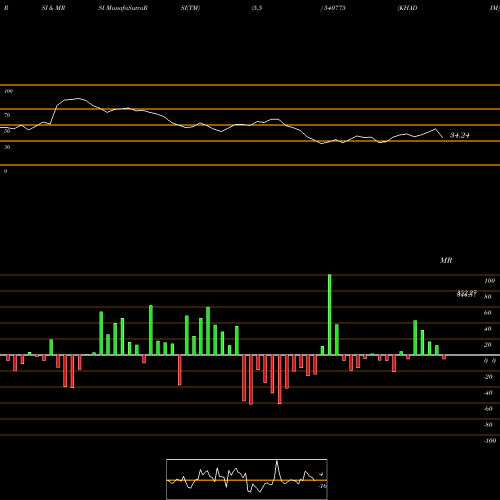Click the overlapping price label near 80
The image size is (500, 500).
pos(467,294)
